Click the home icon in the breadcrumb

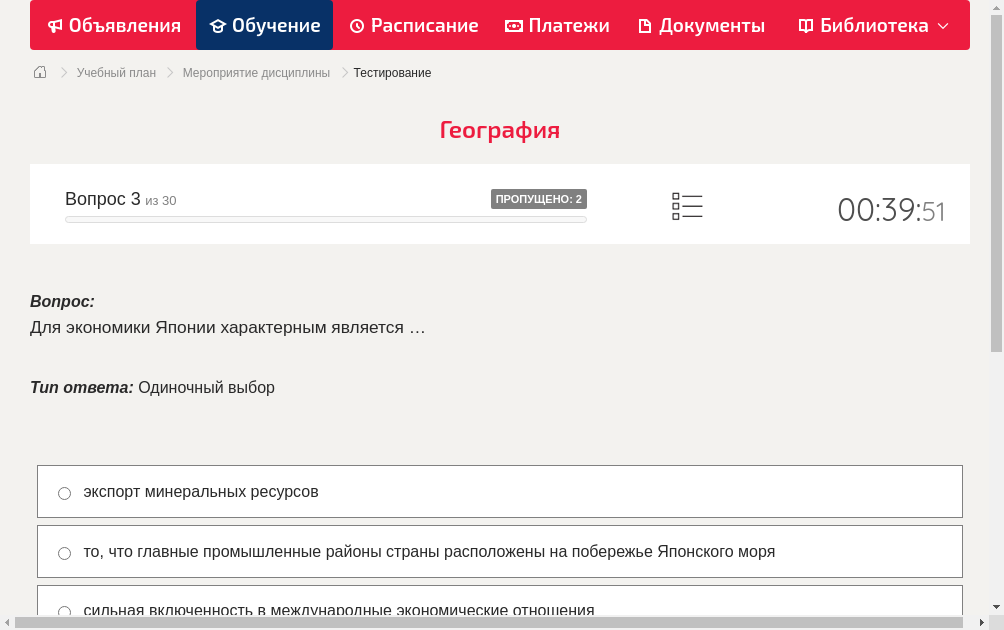pyautogui.click(x=39, y=72)
